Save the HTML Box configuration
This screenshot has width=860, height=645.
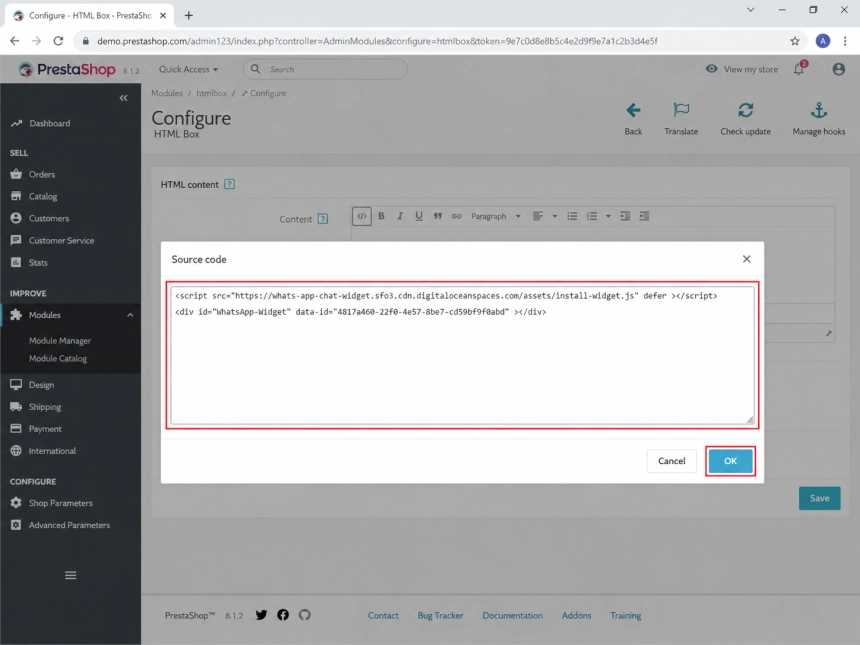coord(819,498)
